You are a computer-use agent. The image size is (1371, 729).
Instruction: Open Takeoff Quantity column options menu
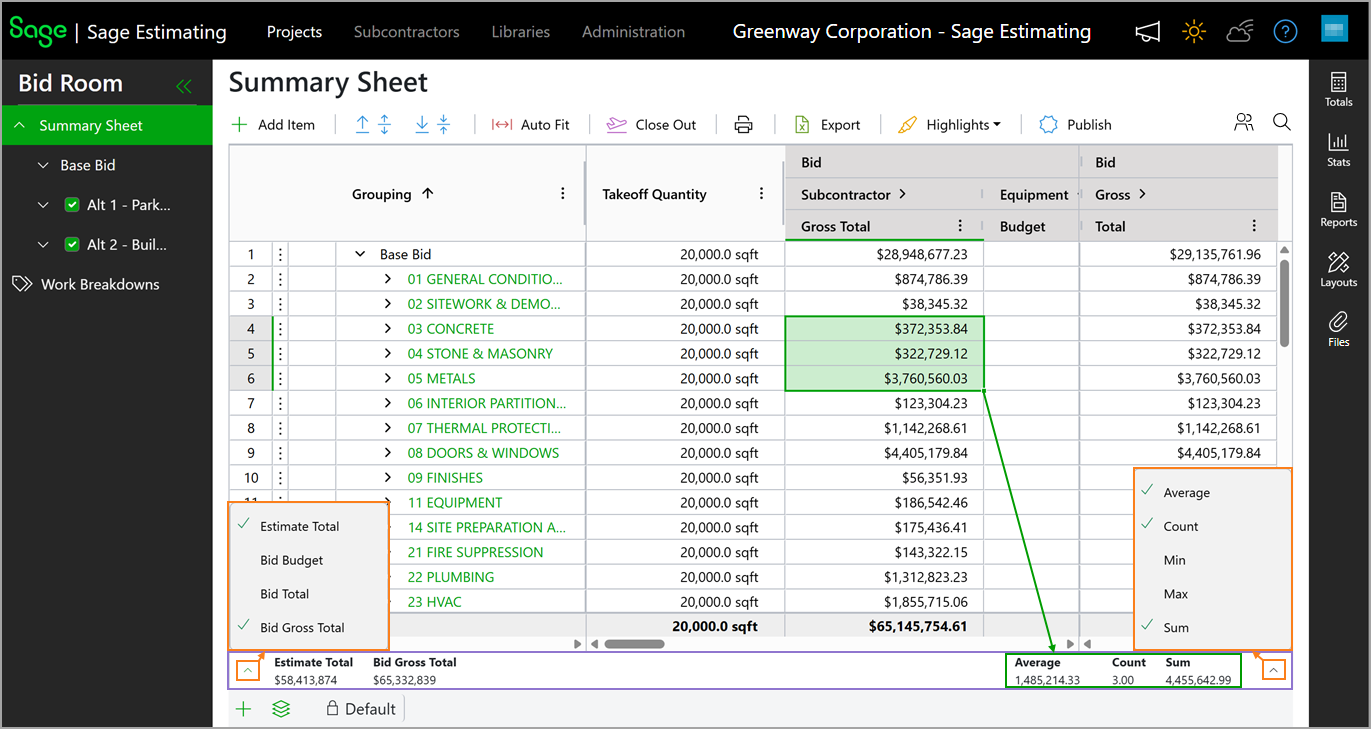point(762,194)
